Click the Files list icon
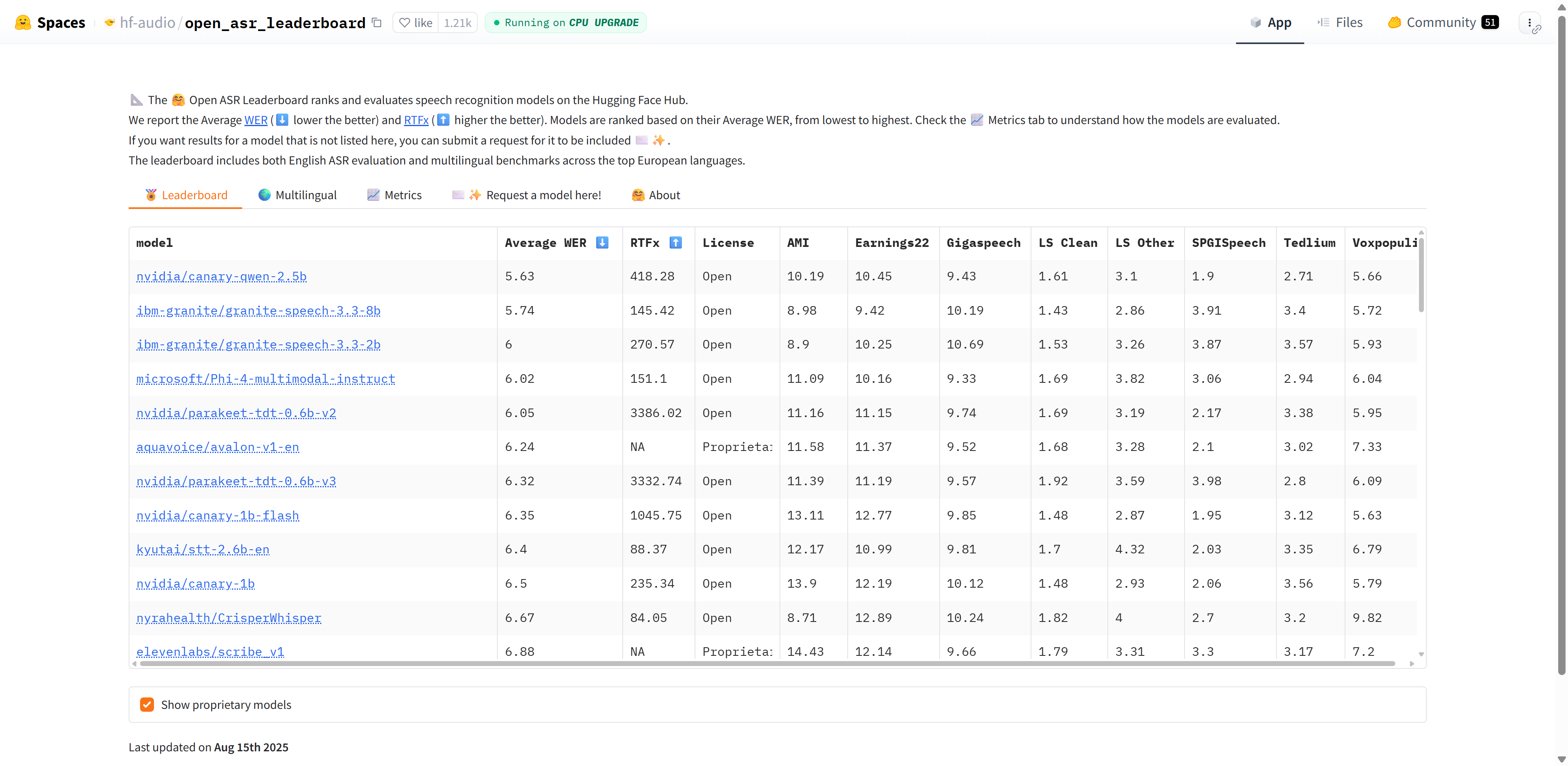This screenshot has width=1568, height=766. [1323, 22]
